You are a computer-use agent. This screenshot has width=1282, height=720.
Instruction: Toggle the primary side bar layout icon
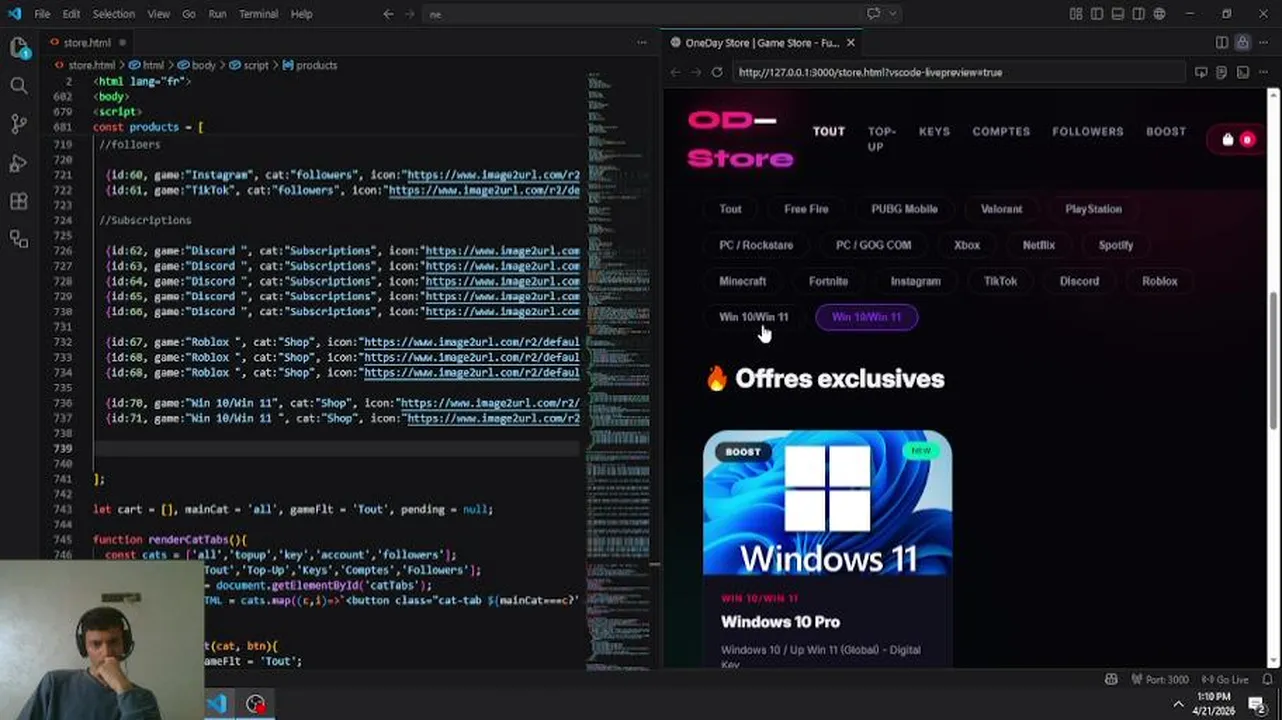point(1097,14)
